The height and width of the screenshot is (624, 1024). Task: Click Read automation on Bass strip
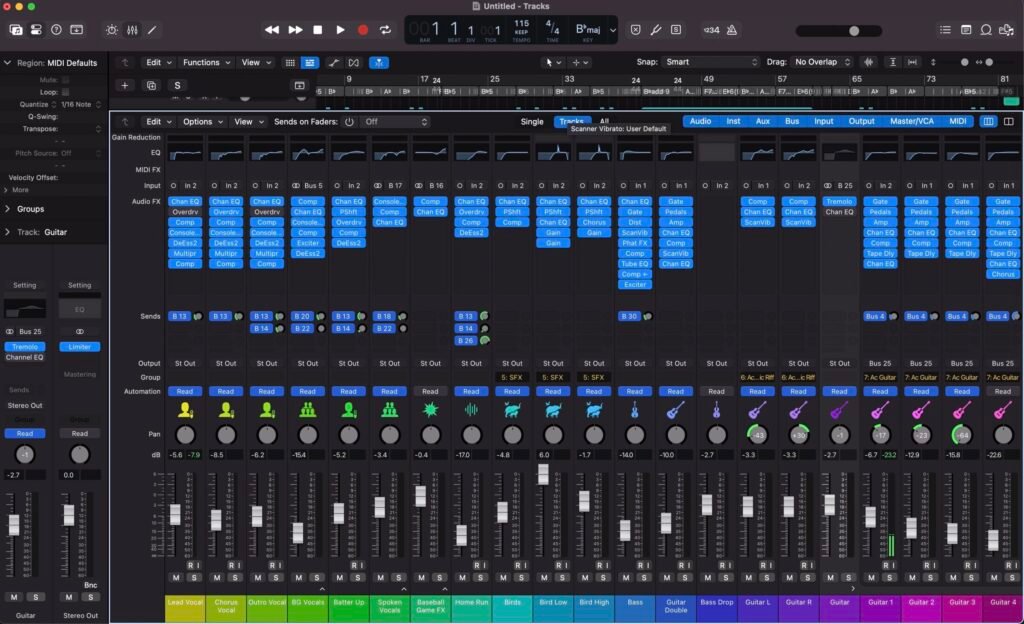click(x=635, y=392)
